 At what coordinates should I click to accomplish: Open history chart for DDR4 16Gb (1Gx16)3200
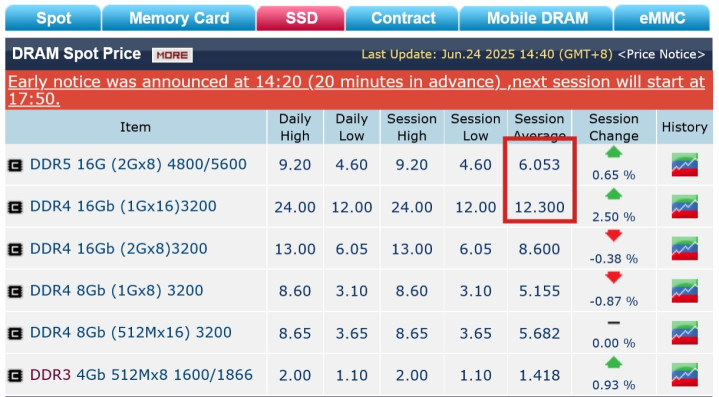click(685, 207)
